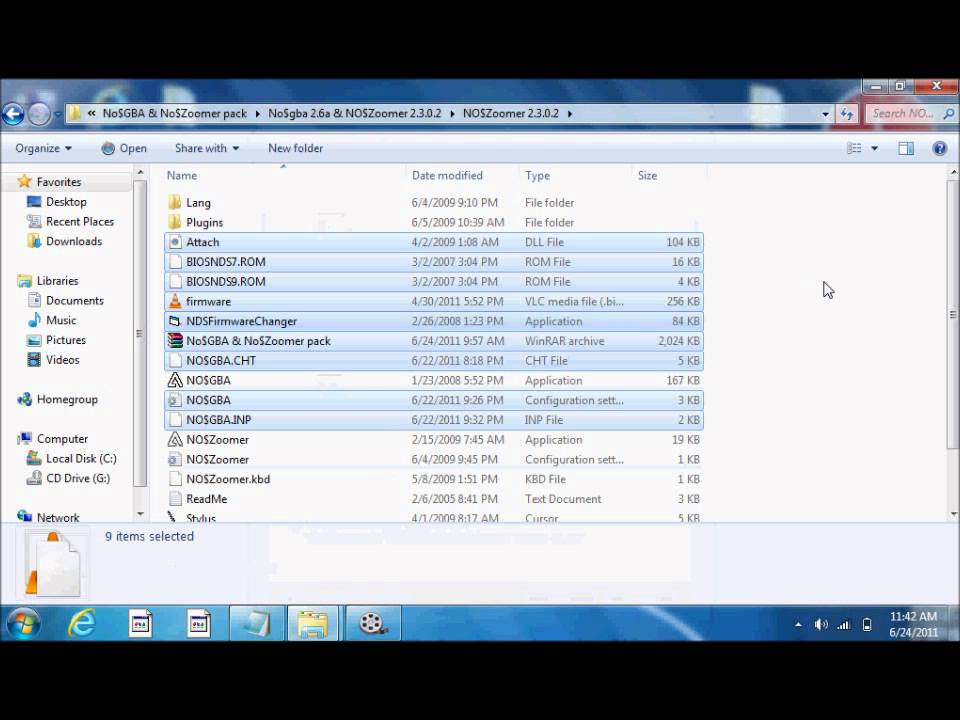Open the Videos library
This screenshot has width=960, height=720.
point(62,359)
